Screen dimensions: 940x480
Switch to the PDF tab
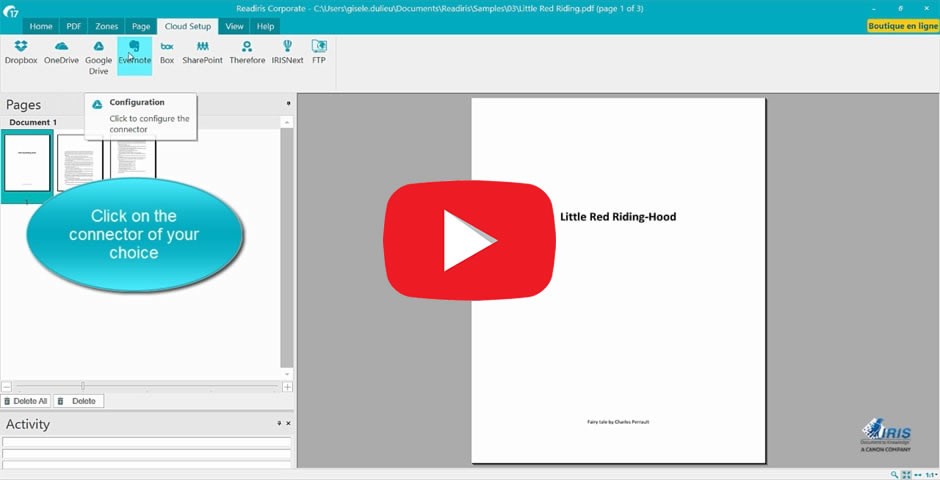74,26
